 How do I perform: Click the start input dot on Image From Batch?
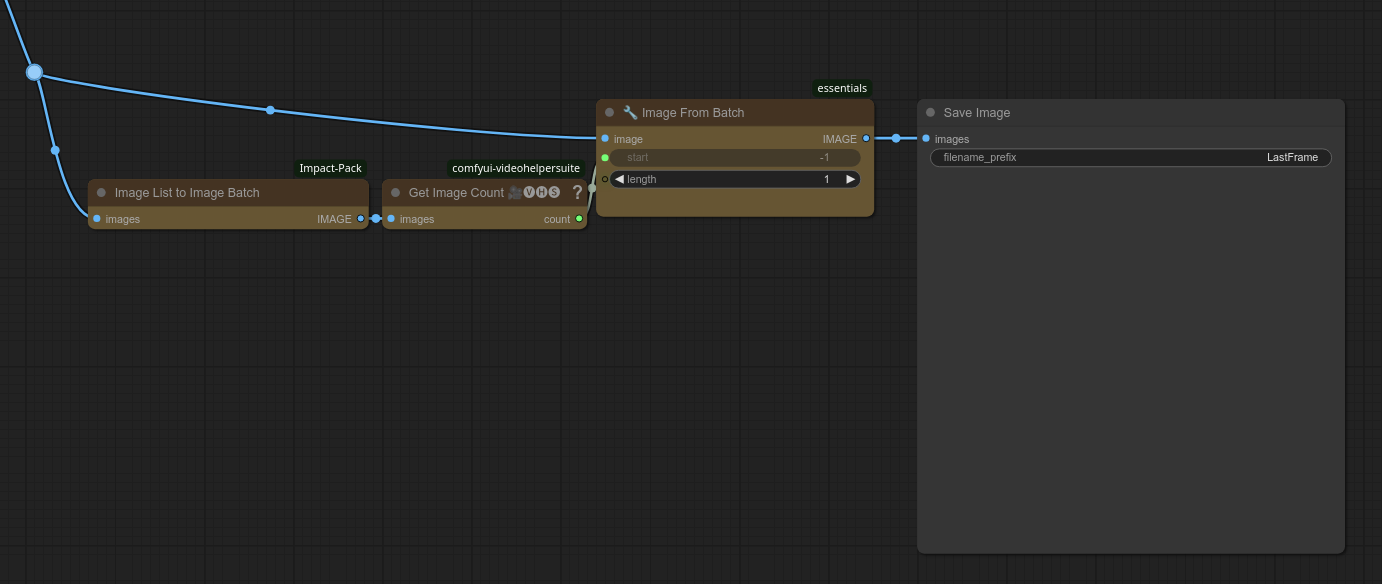click(605, 158)
